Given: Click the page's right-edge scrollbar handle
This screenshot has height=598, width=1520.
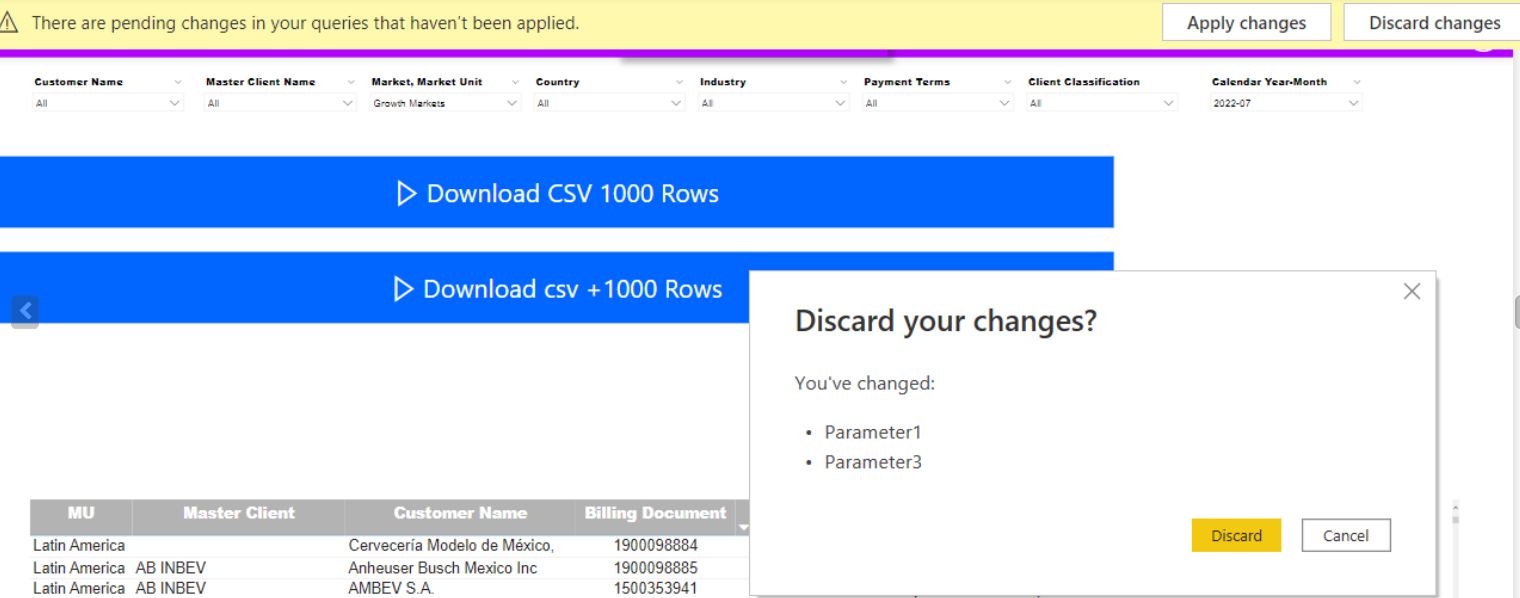Looking at the screenshot, I should (1516, 313).
